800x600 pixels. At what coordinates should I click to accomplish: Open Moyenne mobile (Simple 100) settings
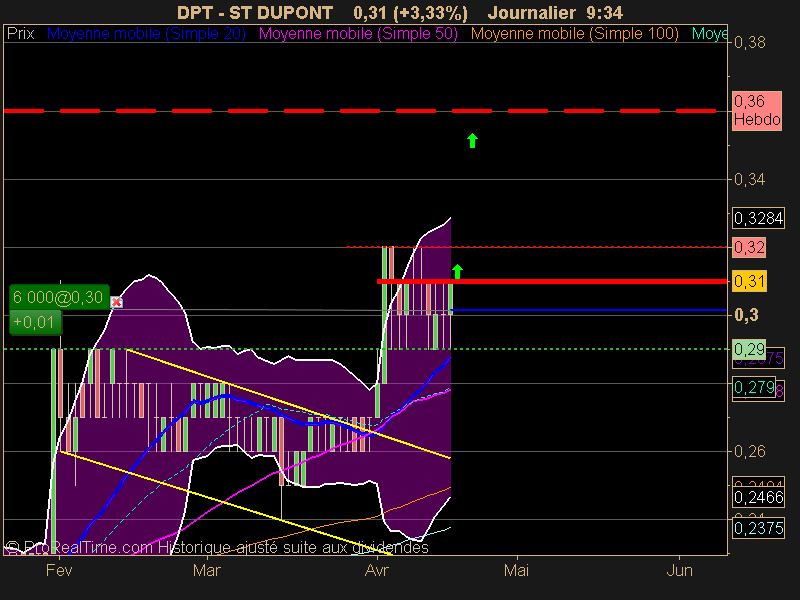[574, 34]
